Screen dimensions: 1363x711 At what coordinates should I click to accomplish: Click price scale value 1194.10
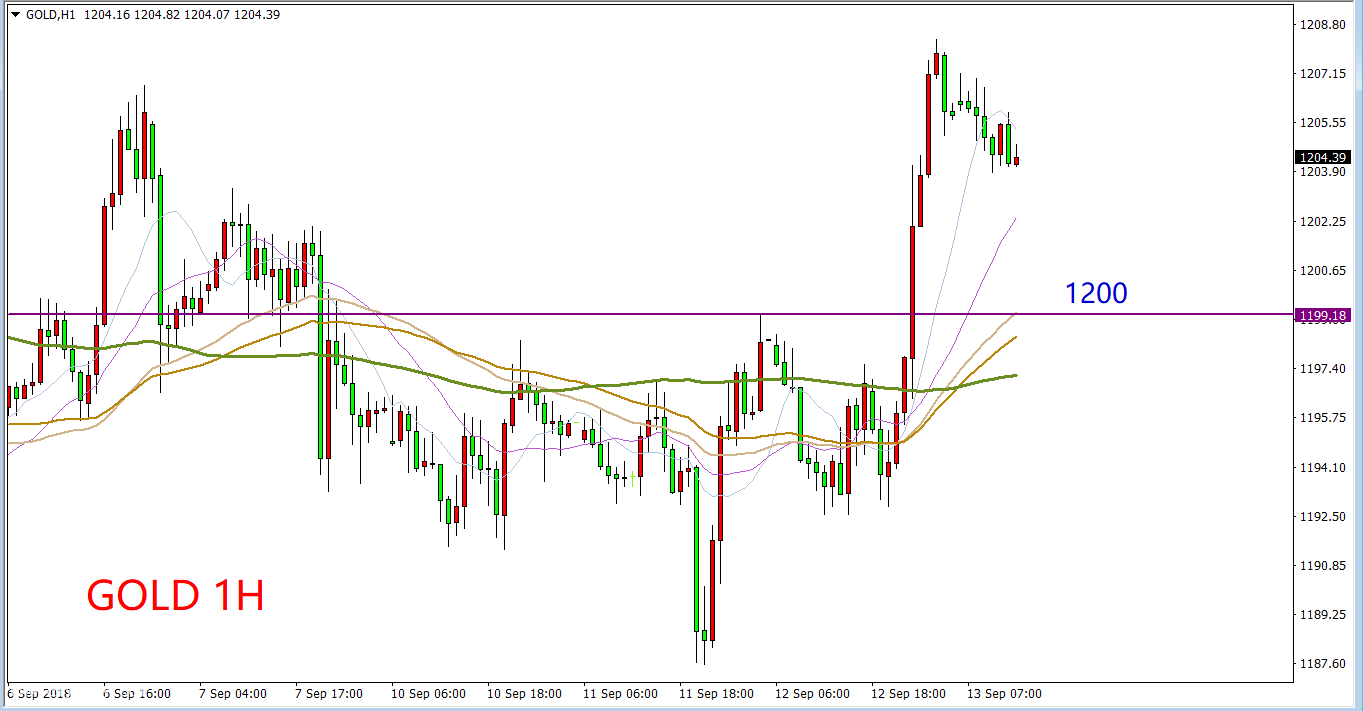click(x=1323, y=467)
